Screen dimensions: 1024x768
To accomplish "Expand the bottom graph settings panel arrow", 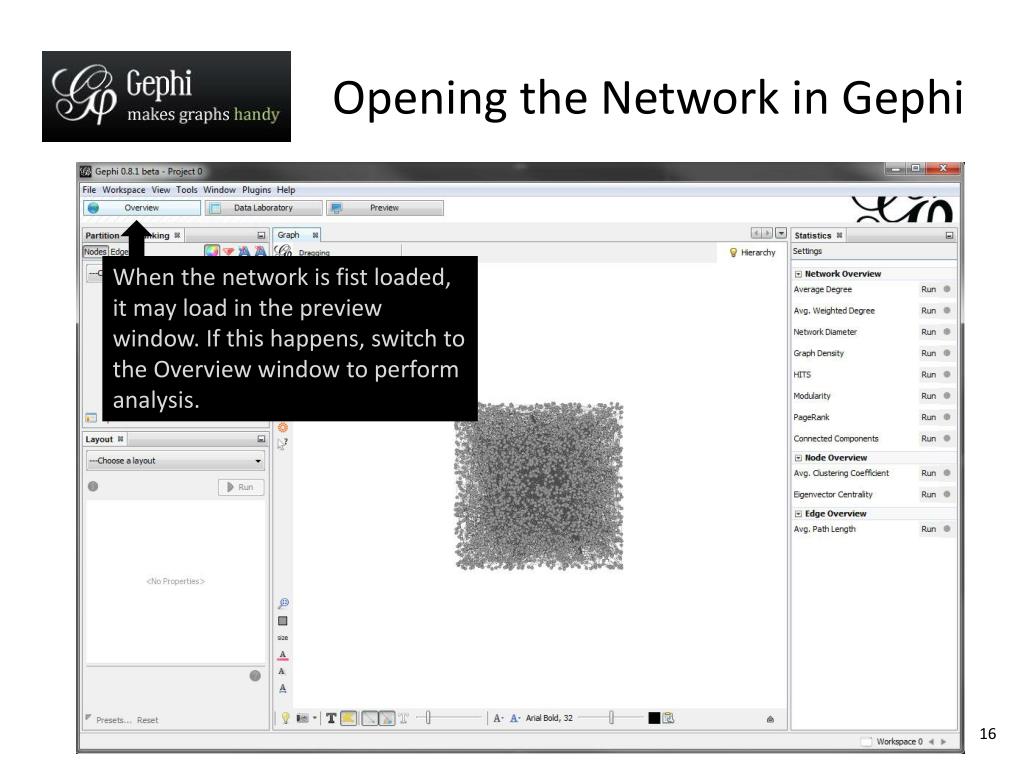I will point(771,719).
